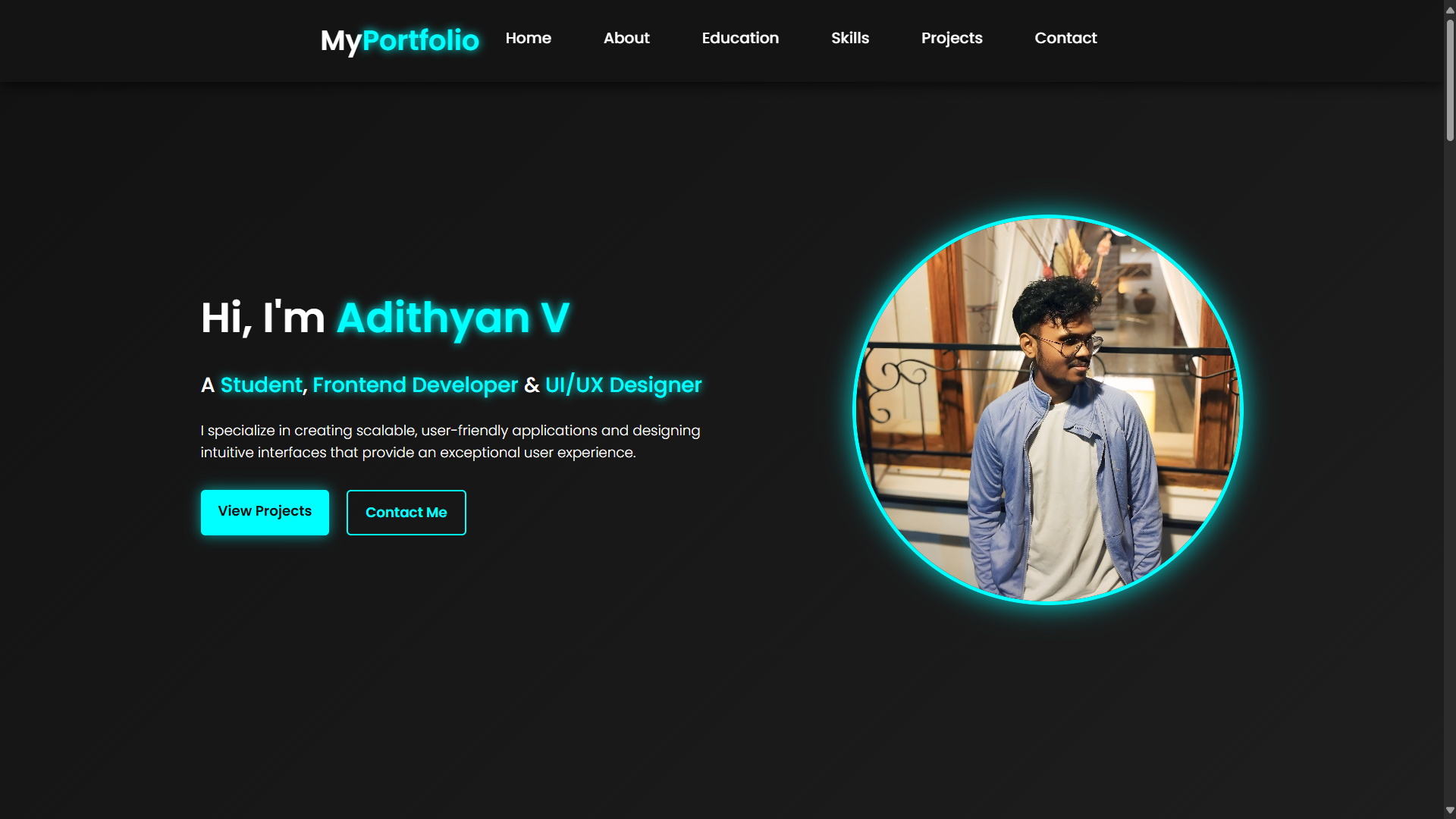This screenshot has width=1456, height=819.
Task: Click the Contact Me button
Action: 406,512
